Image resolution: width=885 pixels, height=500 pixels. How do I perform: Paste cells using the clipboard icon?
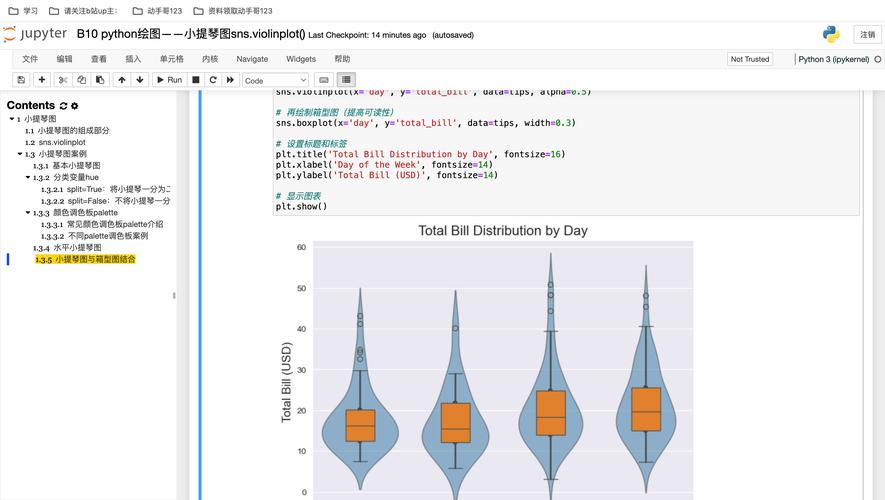[x=100, y=80]
